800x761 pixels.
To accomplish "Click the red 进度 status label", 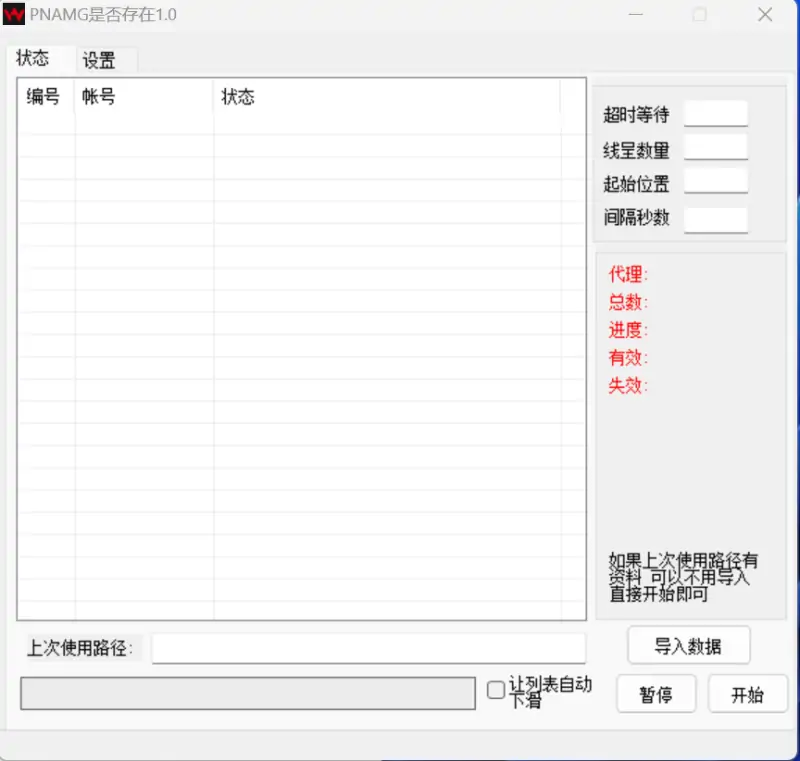I will tap(626, 331).
